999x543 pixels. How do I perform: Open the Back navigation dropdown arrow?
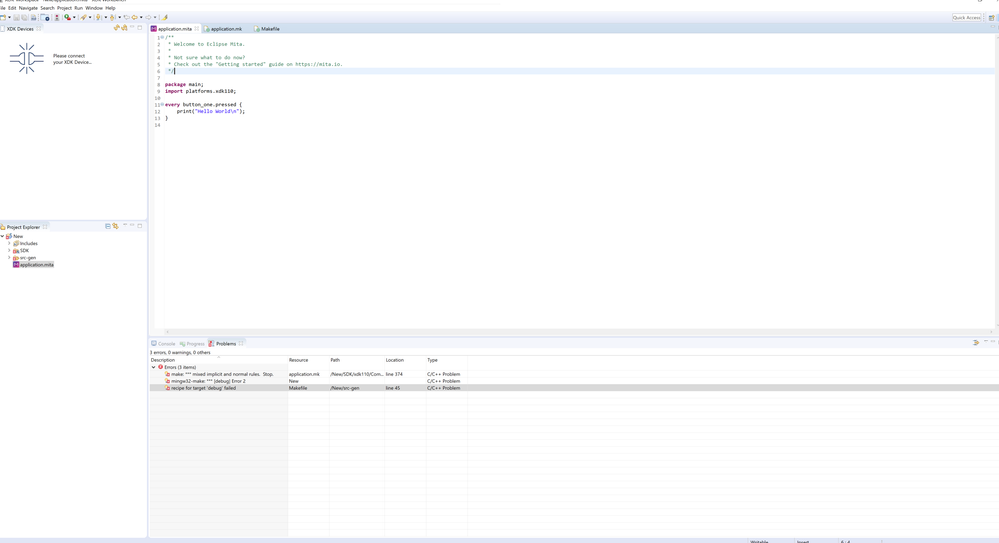tap(141, 17)
